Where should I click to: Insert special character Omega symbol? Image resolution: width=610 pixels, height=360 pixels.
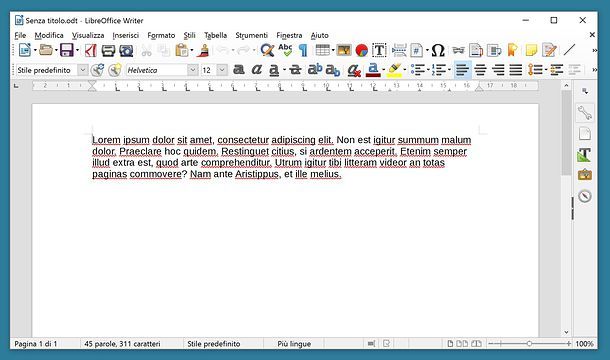438,50
